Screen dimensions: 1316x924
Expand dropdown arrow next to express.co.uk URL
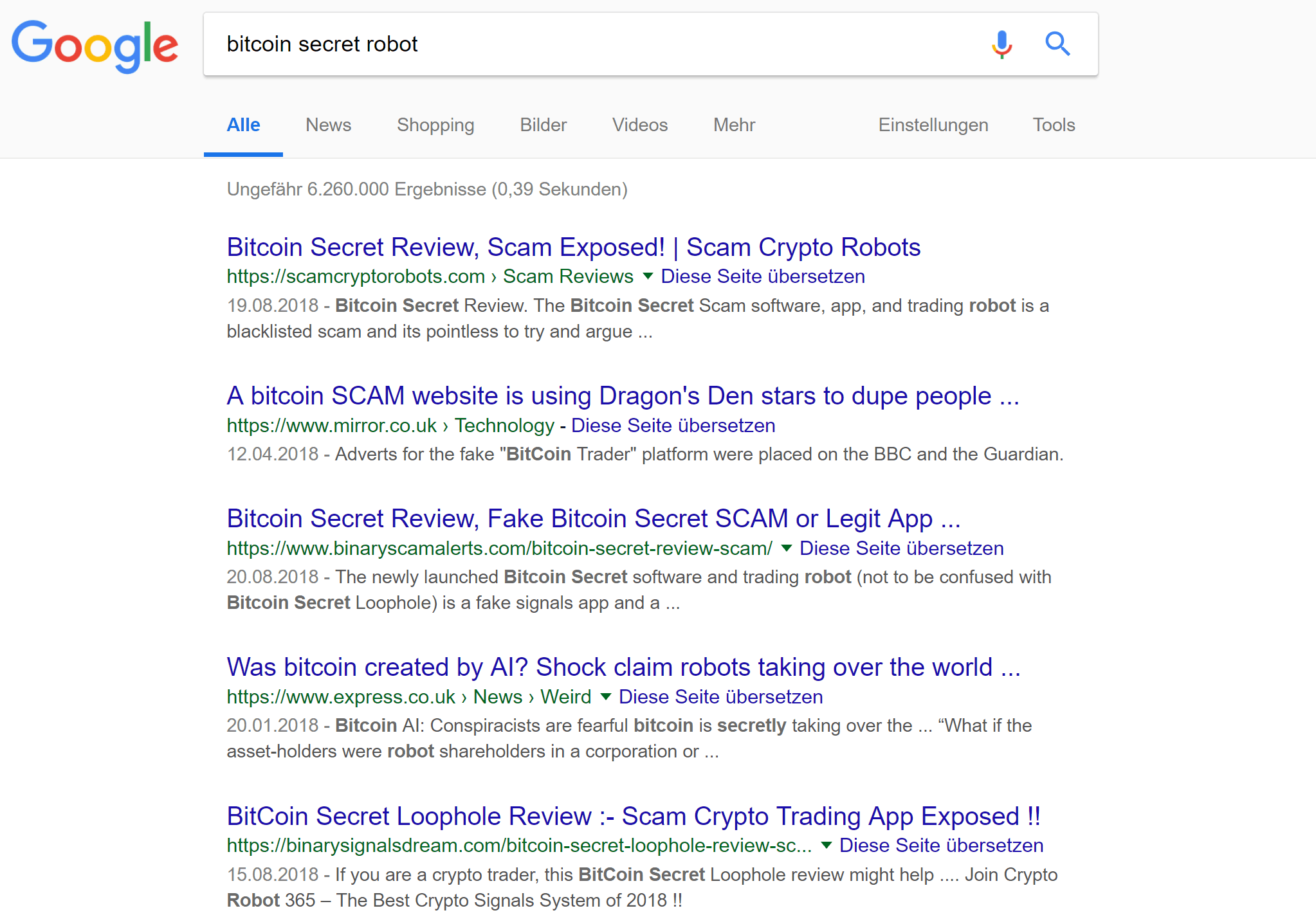pos(605,697)
